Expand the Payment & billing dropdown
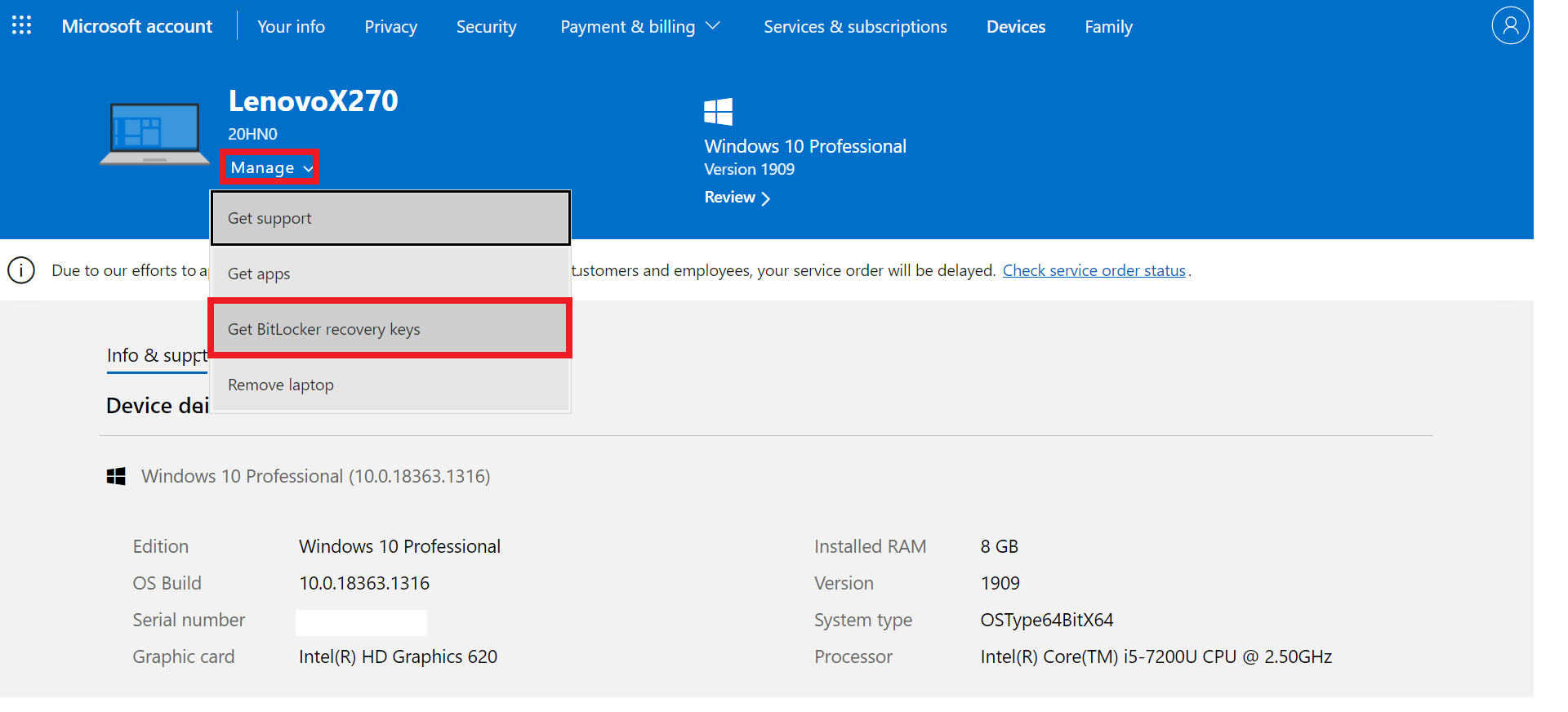 639,27
